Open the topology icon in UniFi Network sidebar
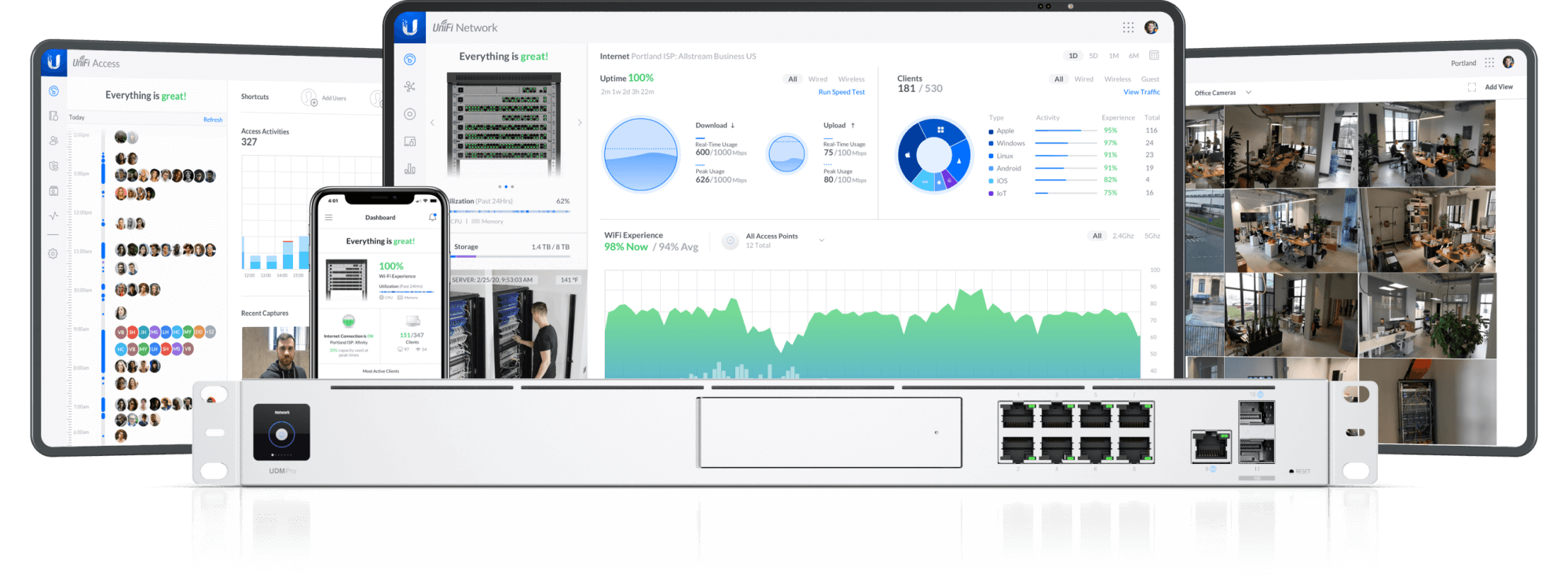This screenshot has width=1568, height=588. pyautogui.click(x=409, y=86)
